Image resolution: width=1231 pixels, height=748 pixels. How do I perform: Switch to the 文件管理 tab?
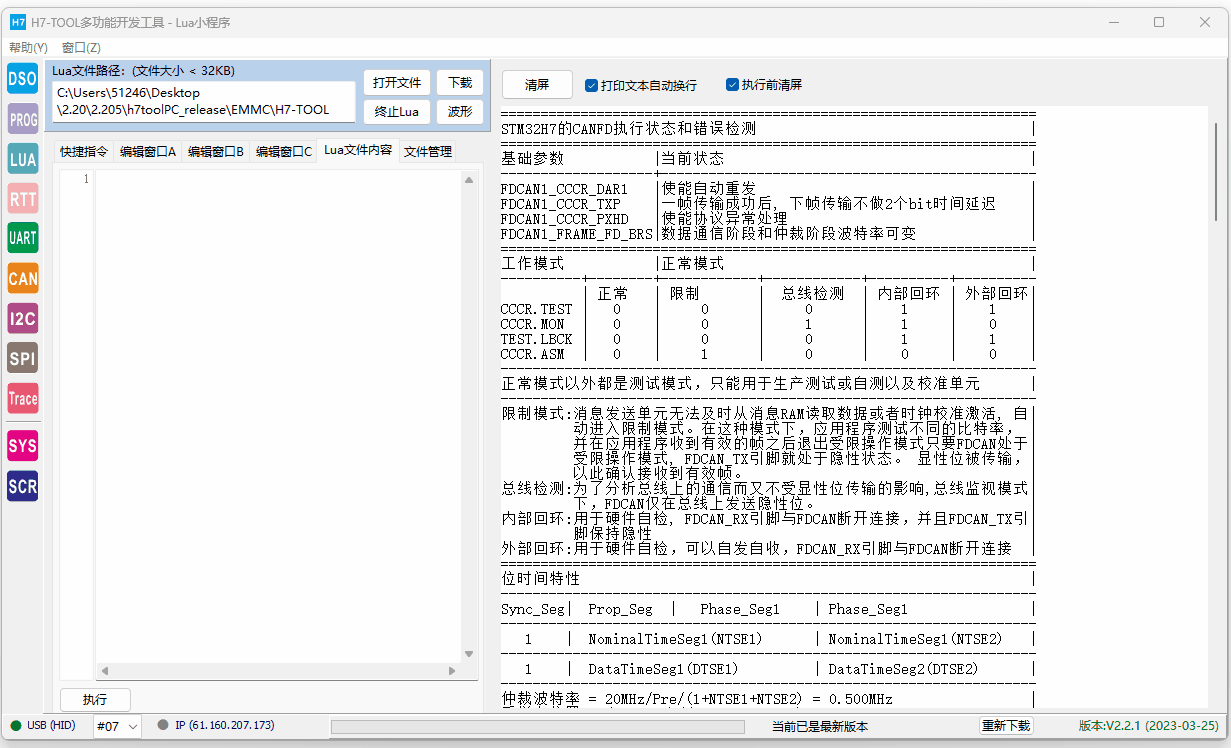[428, 152]
